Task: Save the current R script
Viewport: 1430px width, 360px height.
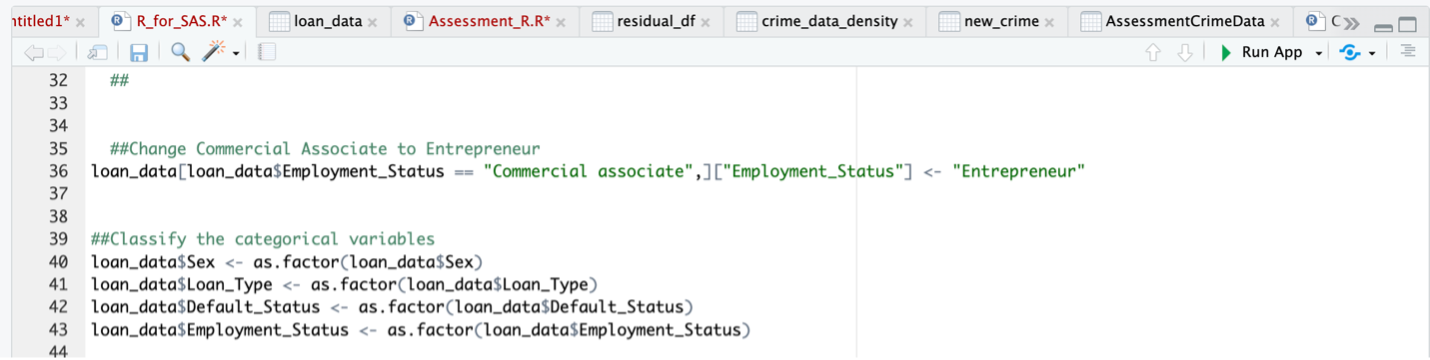Action: point(139,52)
